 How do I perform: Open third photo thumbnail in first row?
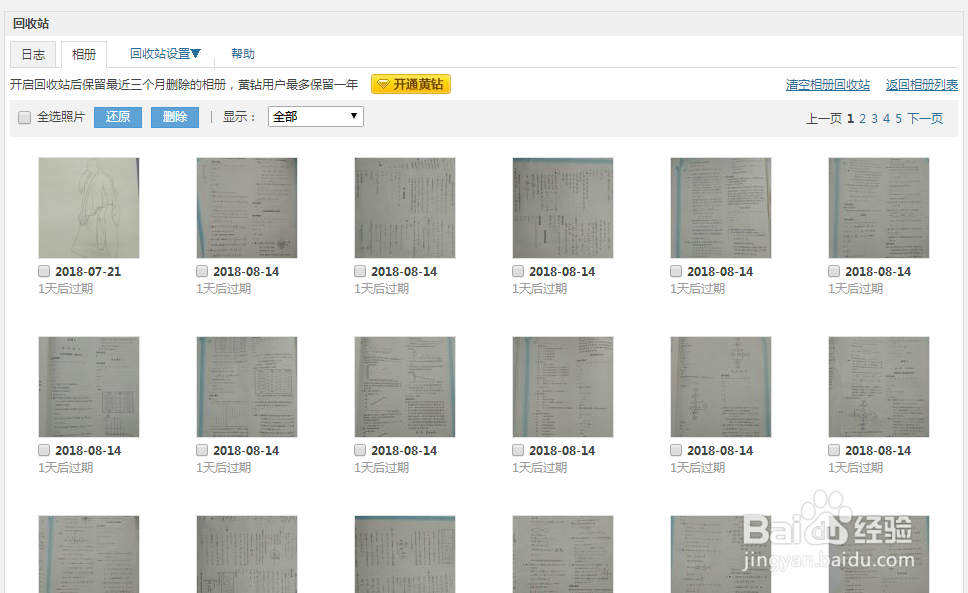point(405,208)
